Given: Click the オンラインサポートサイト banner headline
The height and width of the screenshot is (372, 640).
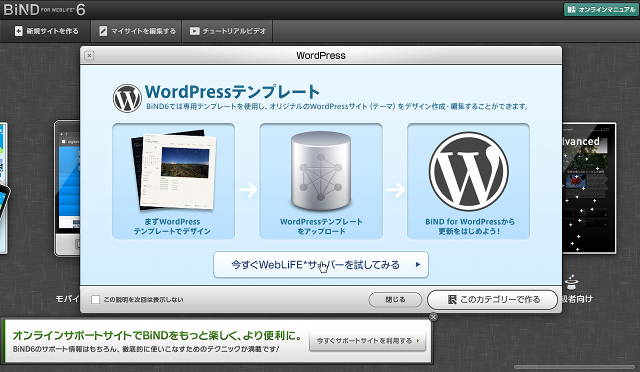Looking at the screenshot, I should click(x=157, y=336).
